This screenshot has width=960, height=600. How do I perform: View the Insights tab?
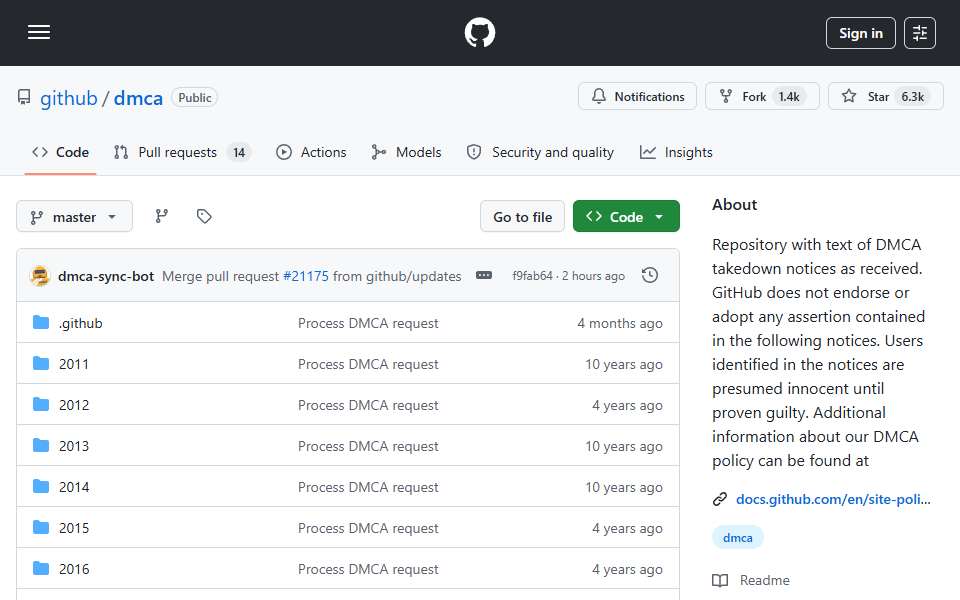click(x=676, y=152)
